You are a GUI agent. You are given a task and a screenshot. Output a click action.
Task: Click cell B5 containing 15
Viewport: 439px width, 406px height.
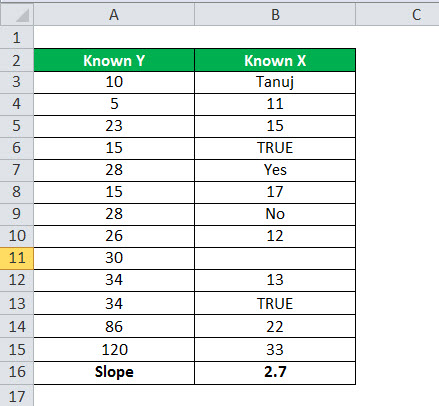[275, 126]
